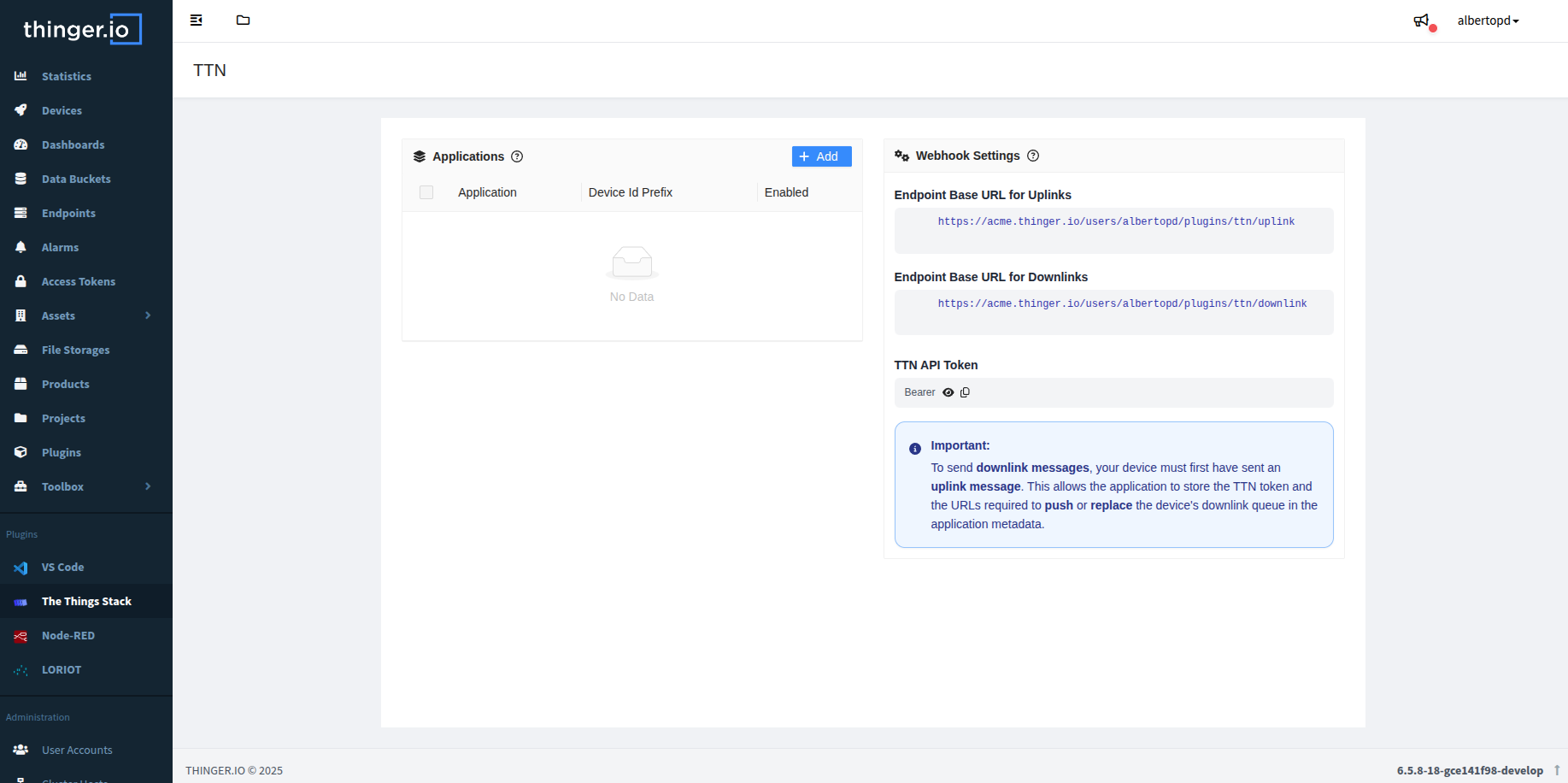Click the Projects folder icon
The height and width of the screenshot is (783, 1568).
point(21,418)
